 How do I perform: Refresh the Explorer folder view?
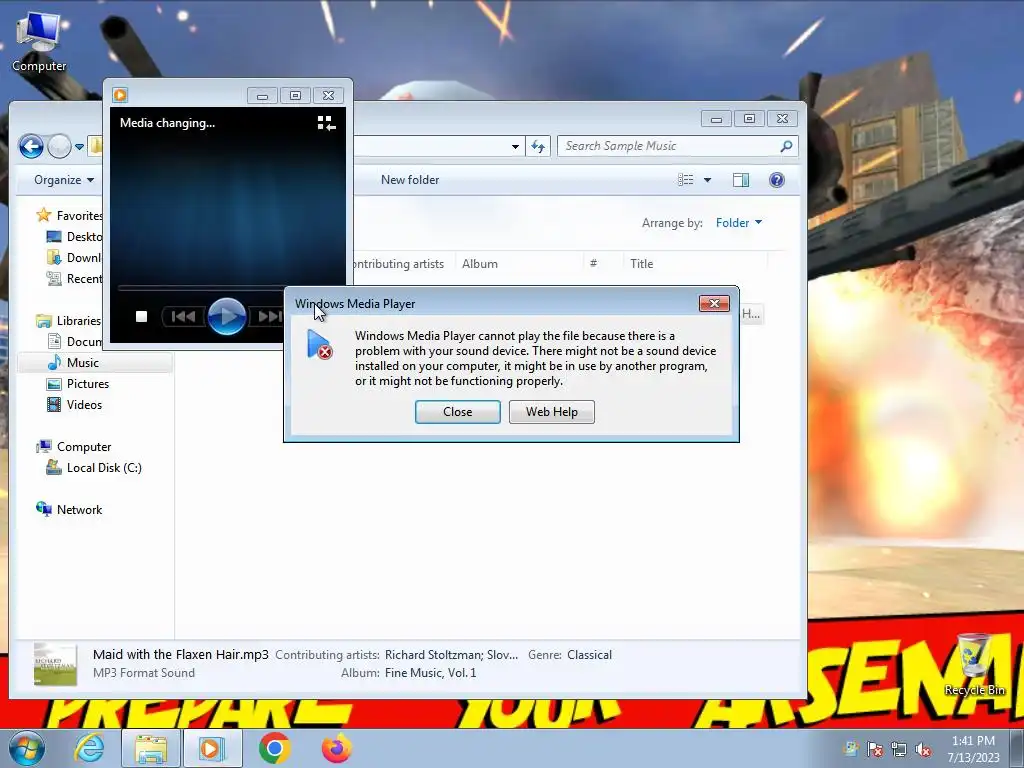click(538, 146)
